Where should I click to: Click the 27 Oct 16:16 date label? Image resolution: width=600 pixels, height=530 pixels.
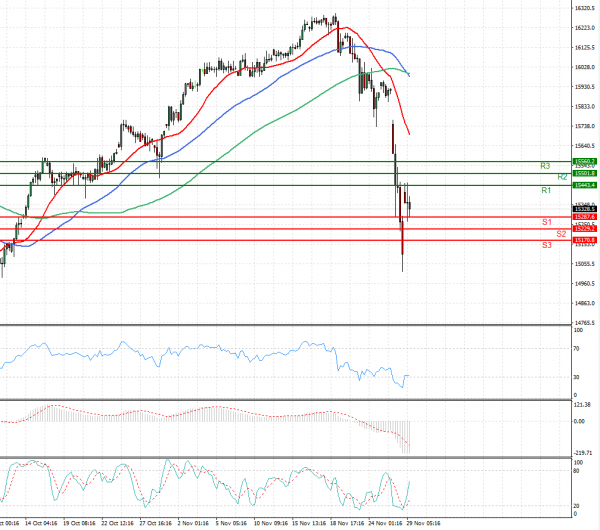pos(155,523)
